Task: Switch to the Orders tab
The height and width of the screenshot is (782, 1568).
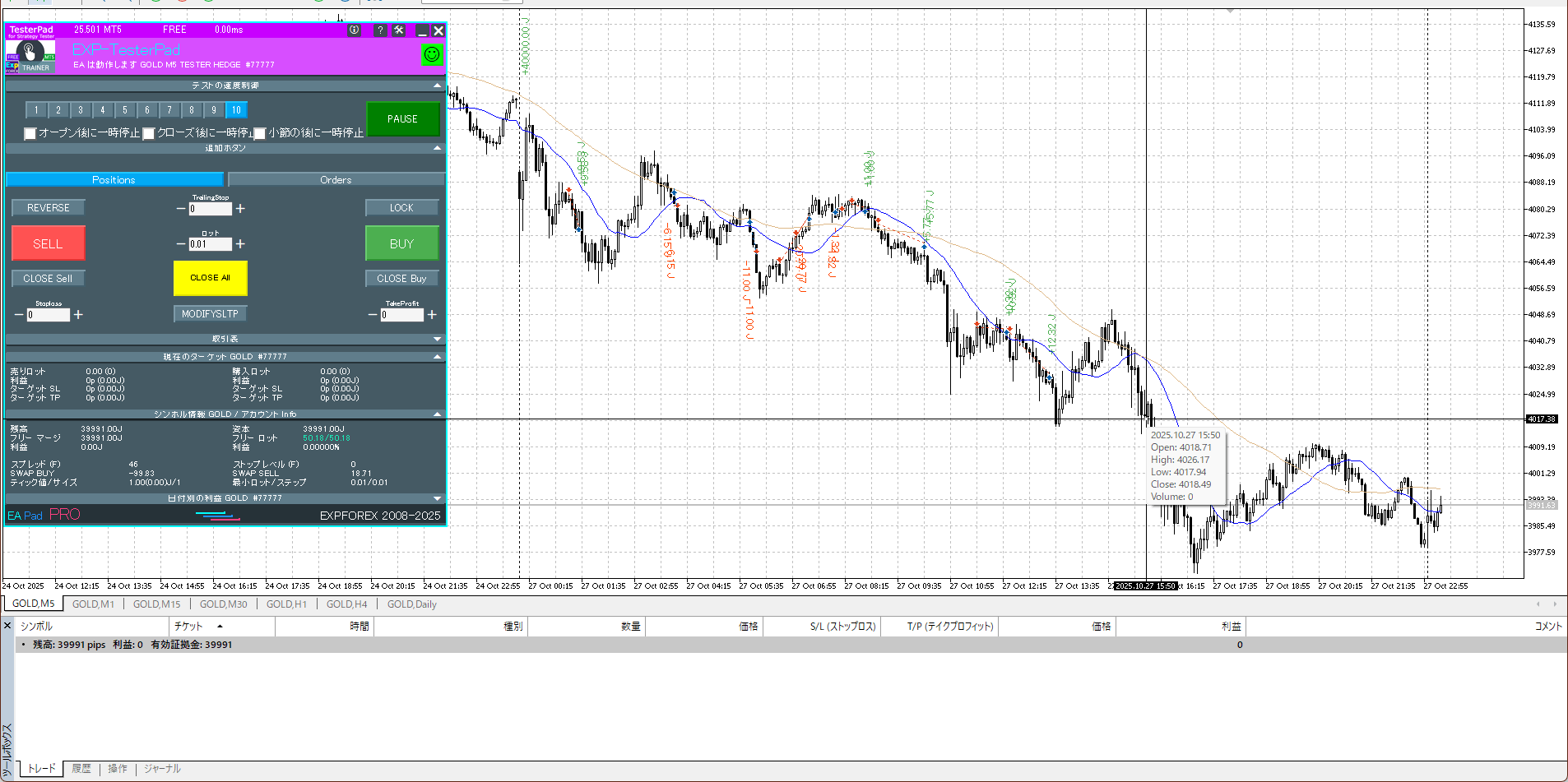Action: pos(336,180)
